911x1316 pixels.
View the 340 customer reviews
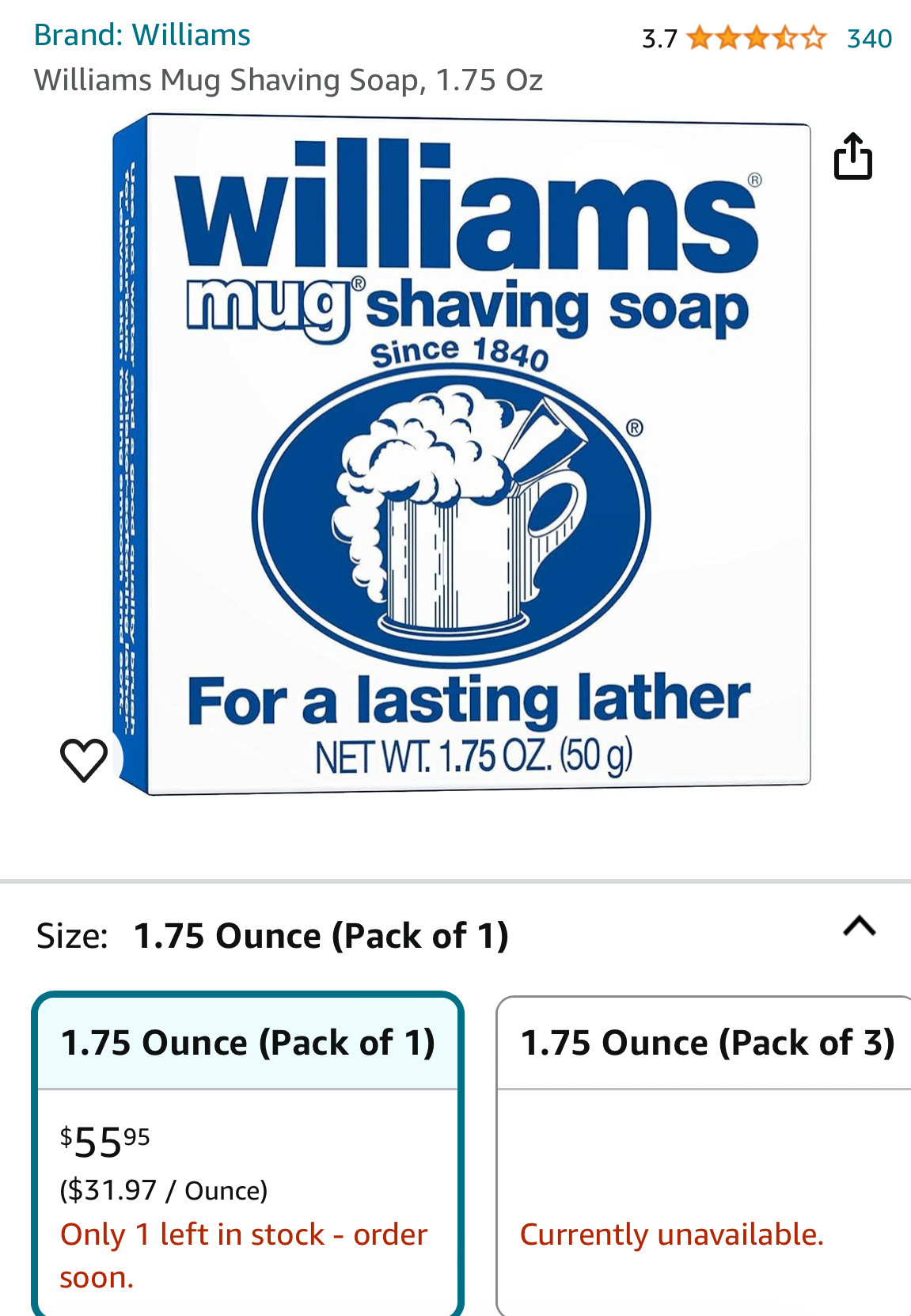pos(869,38)
